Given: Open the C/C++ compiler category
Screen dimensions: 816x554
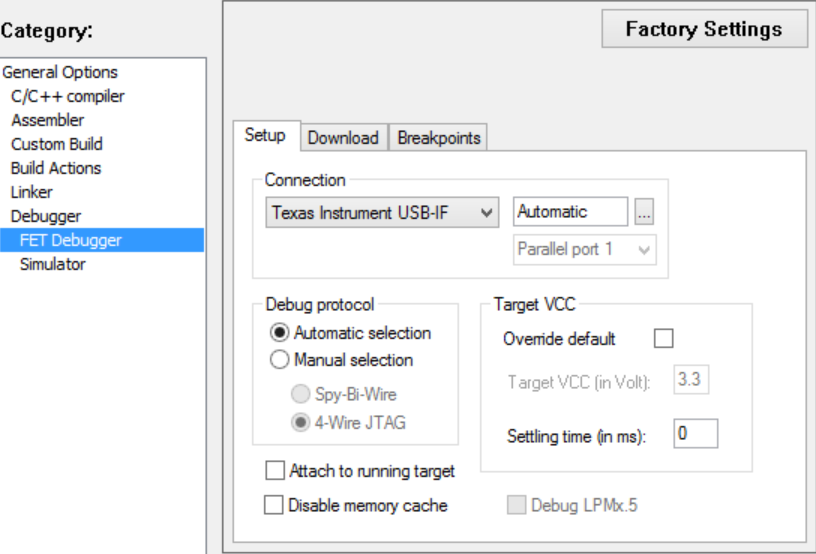Looking at the screenshot, I should pos(68,96).
